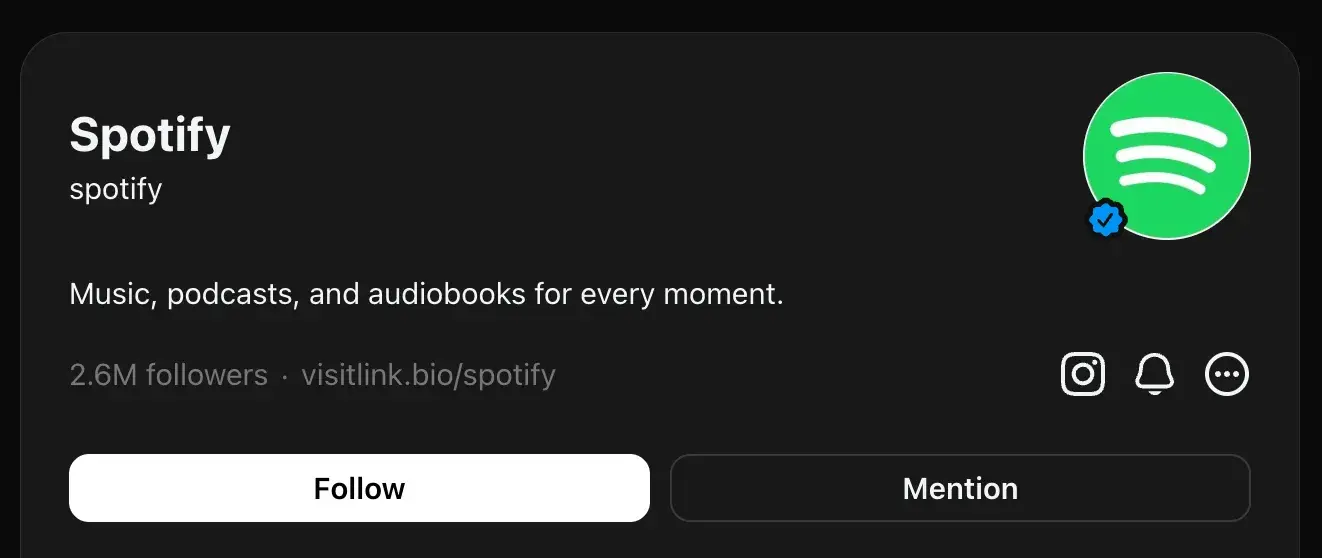
Task: Select the lowercase spotify username
Action: tap(116, 188)
